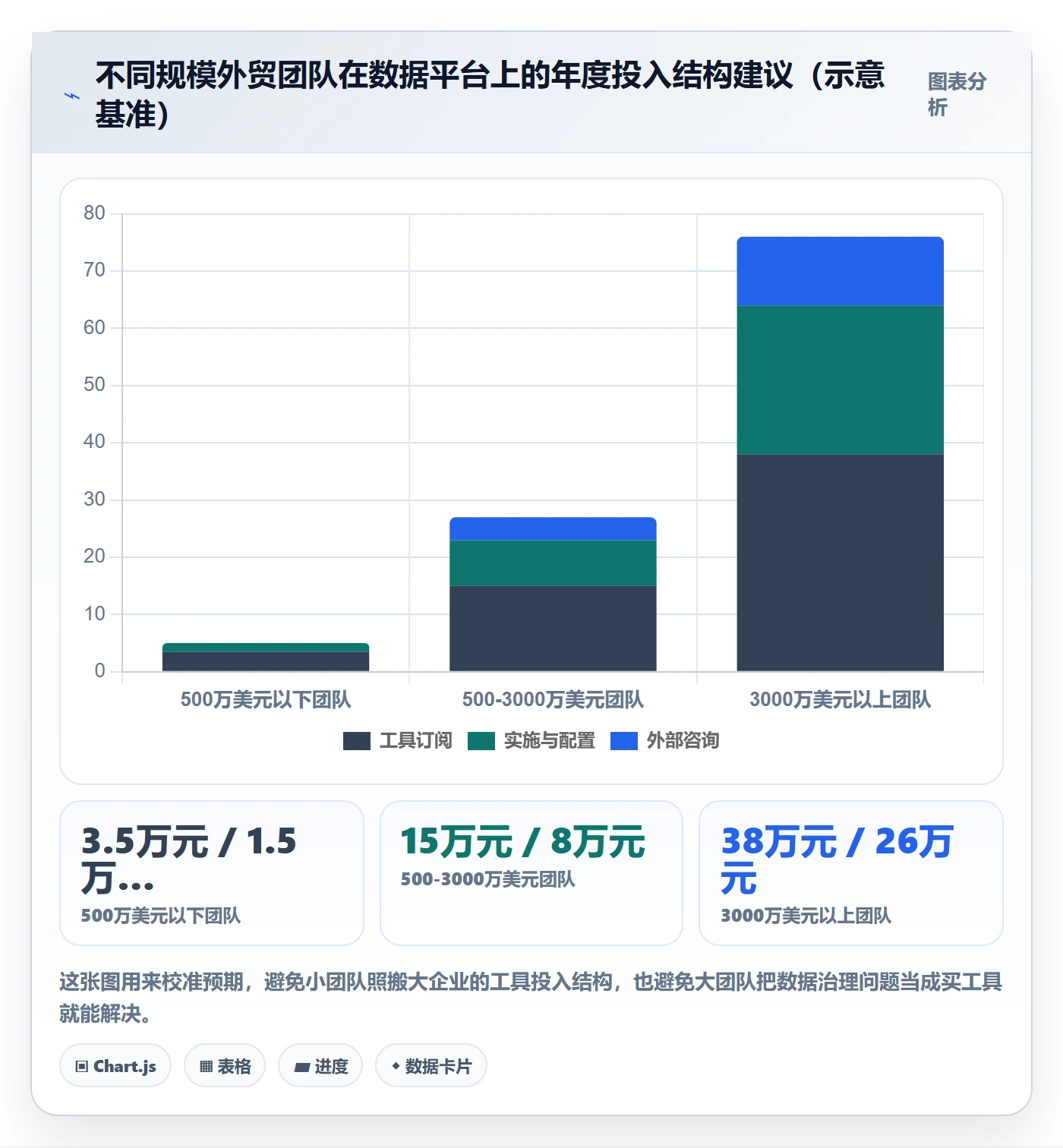Click the card caption 500万美元以下团队
The image size is (1063, 1148).
(161, 916)
